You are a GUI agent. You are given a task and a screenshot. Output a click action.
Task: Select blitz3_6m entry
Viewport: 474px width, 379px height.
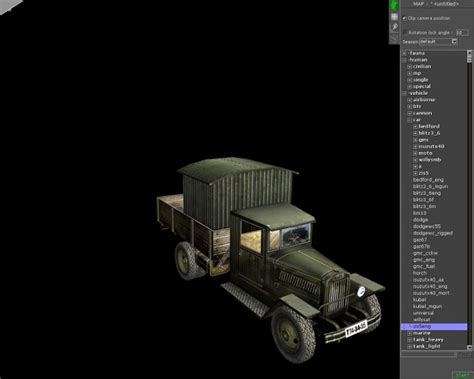click(x=425, y=206)
